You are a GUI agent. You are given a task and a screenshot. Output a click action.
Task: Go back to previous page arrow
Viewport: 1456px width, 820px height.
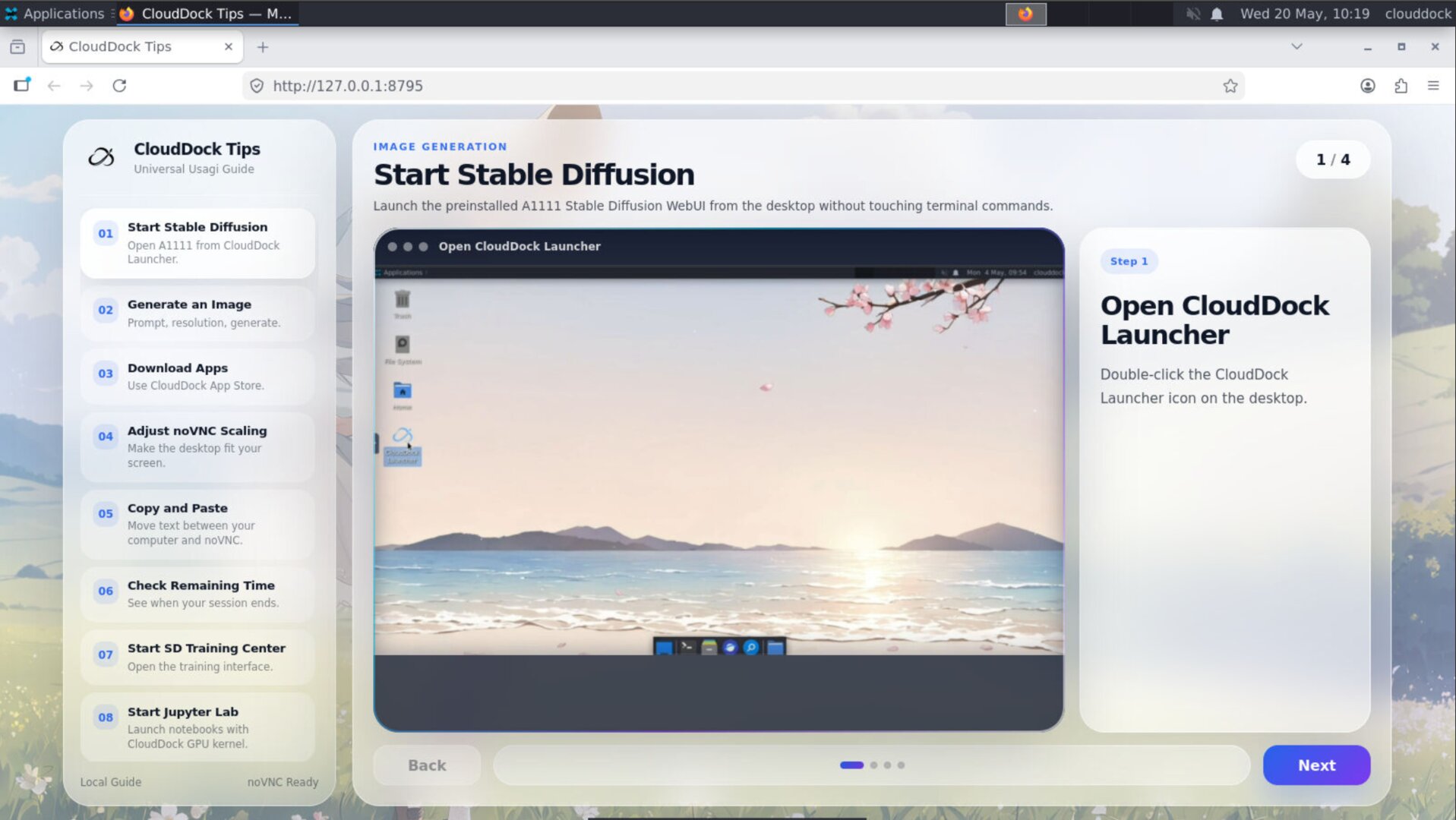click(54, 86)
